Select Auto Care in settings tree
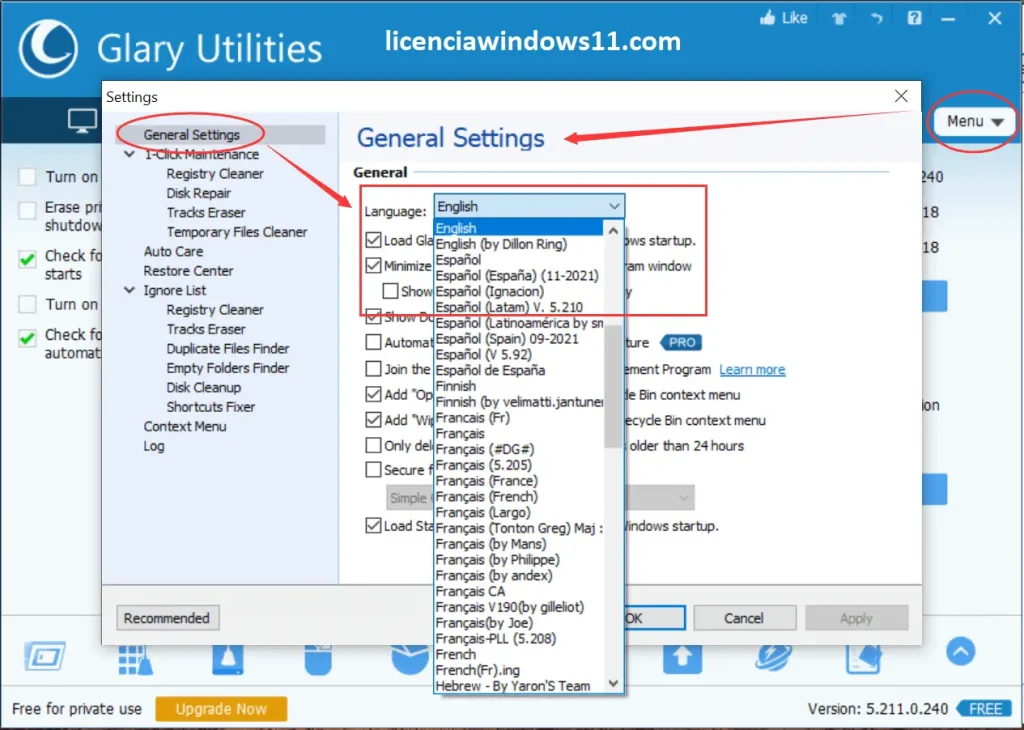Viewport: 1024px width, 730px height. [173, 251]
